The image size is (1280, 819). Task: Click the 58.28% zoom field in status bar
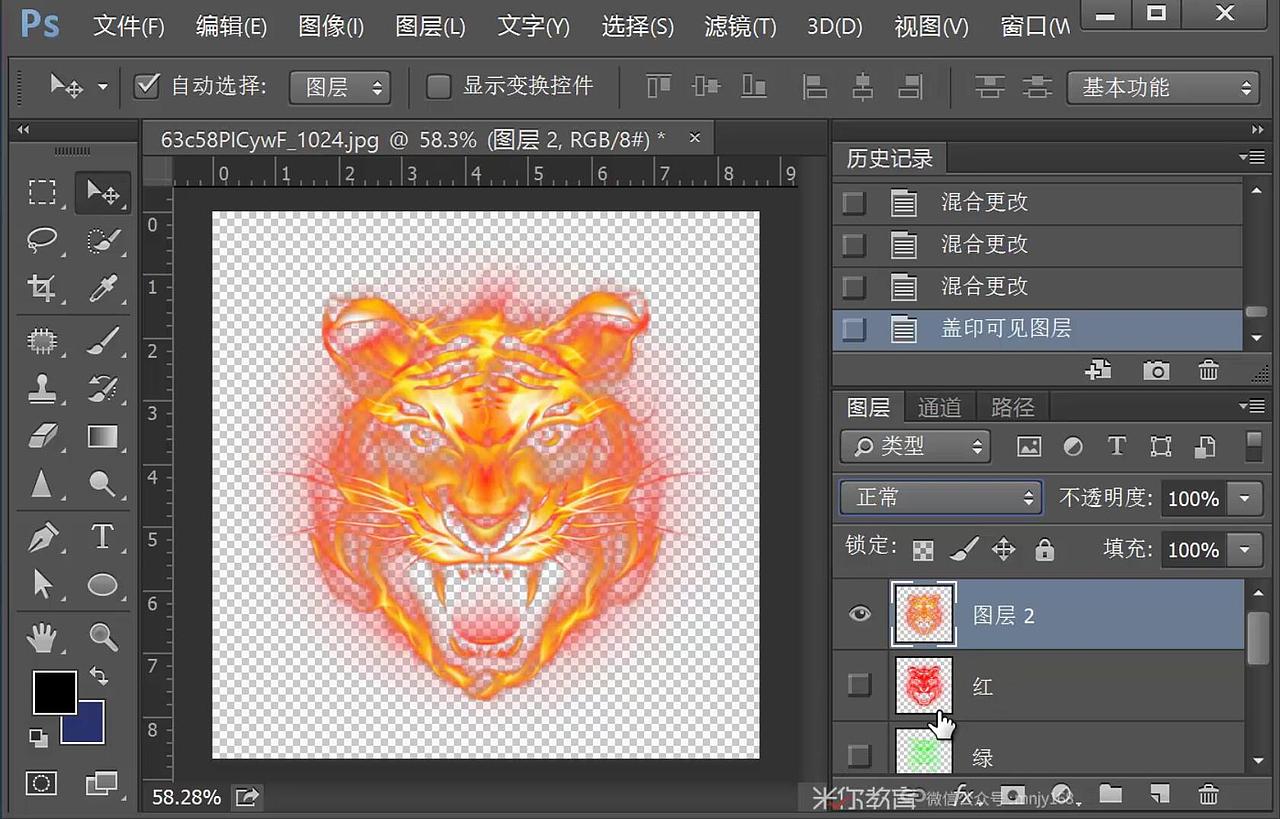point(187,797)
